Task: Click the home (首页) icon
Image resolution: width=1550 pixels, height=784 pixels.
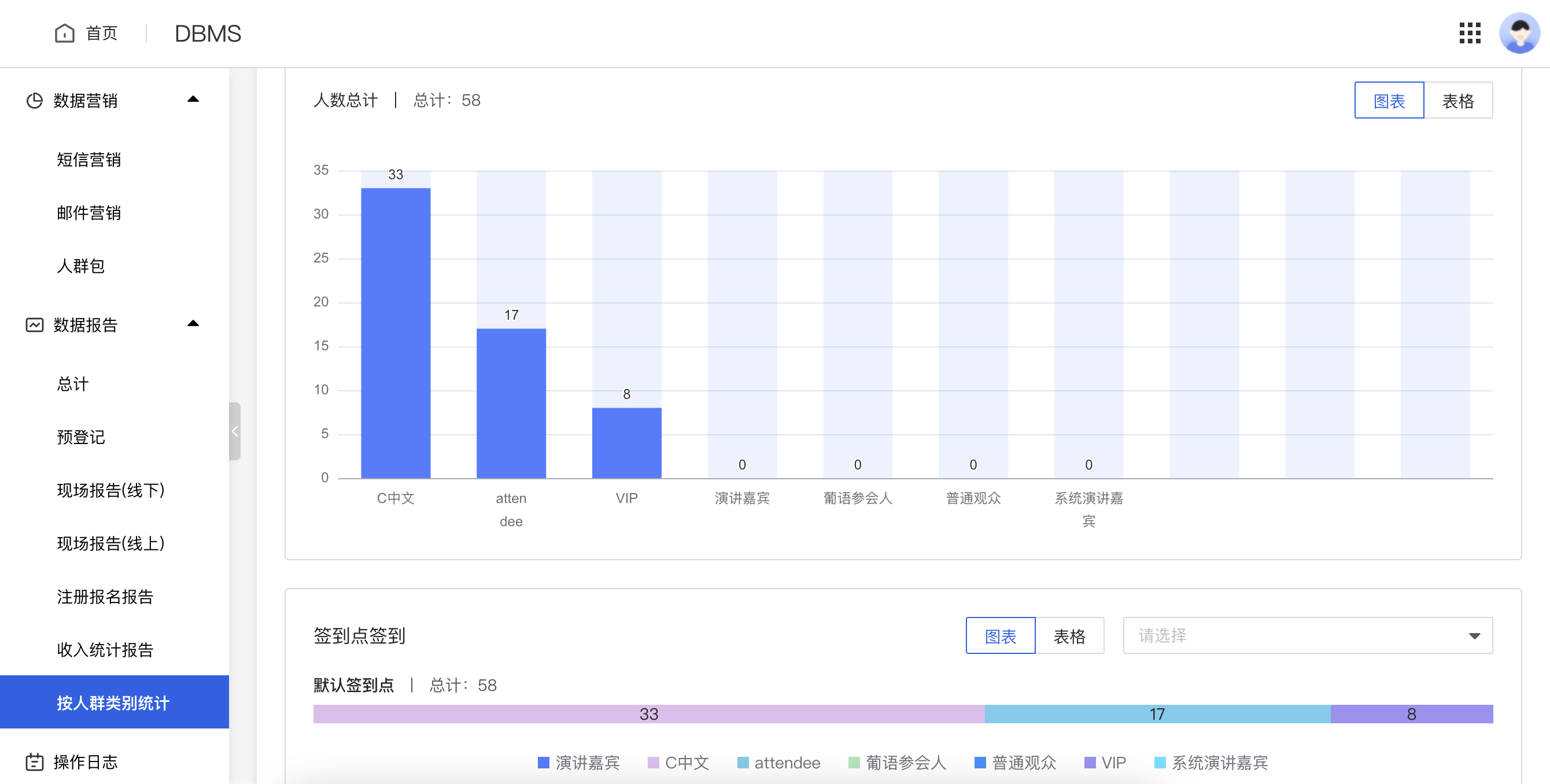Action: [x=64, y=33]
